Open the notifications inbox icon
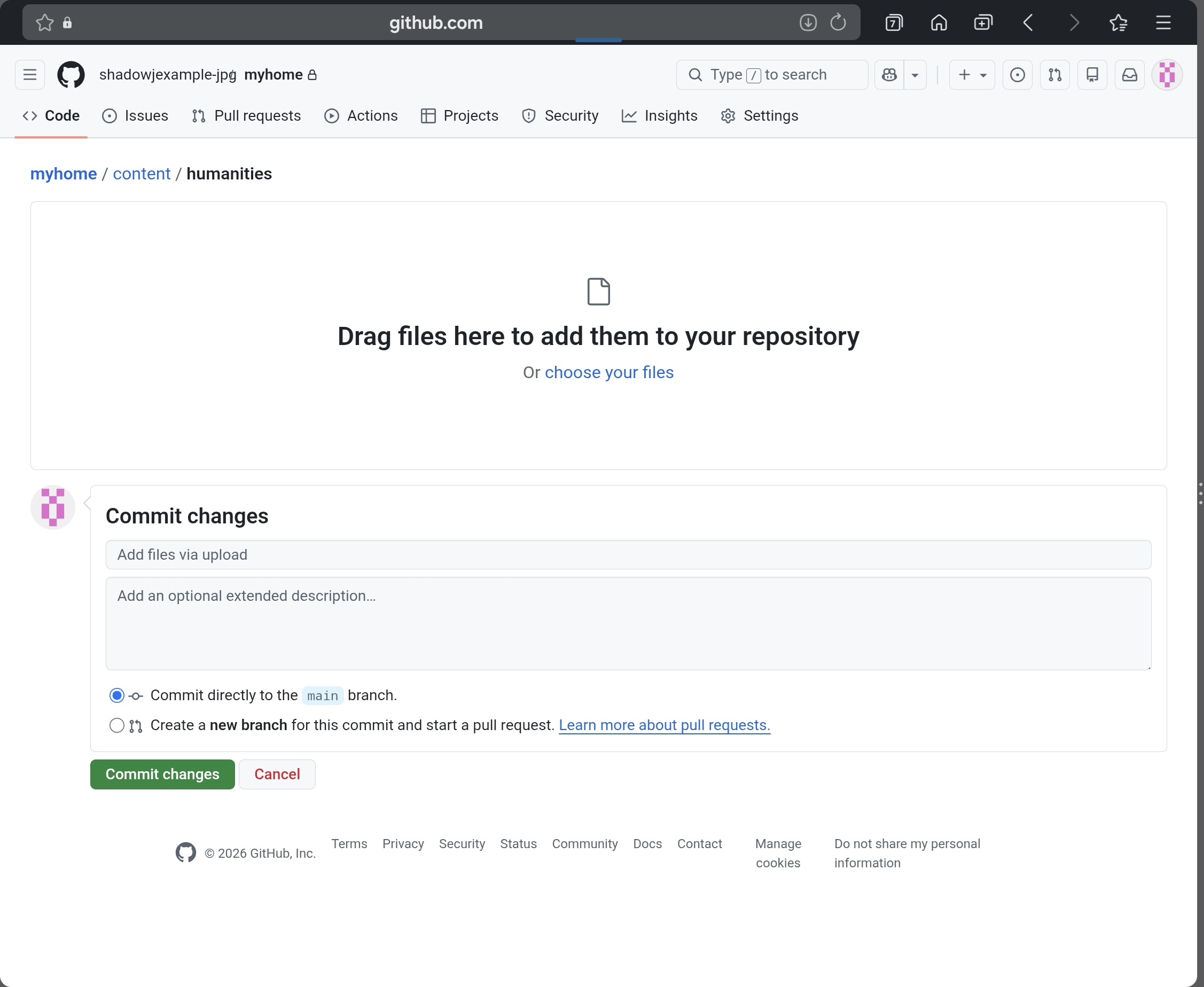Viewport: 1204px width, 987px height. tap(1130, 74)
